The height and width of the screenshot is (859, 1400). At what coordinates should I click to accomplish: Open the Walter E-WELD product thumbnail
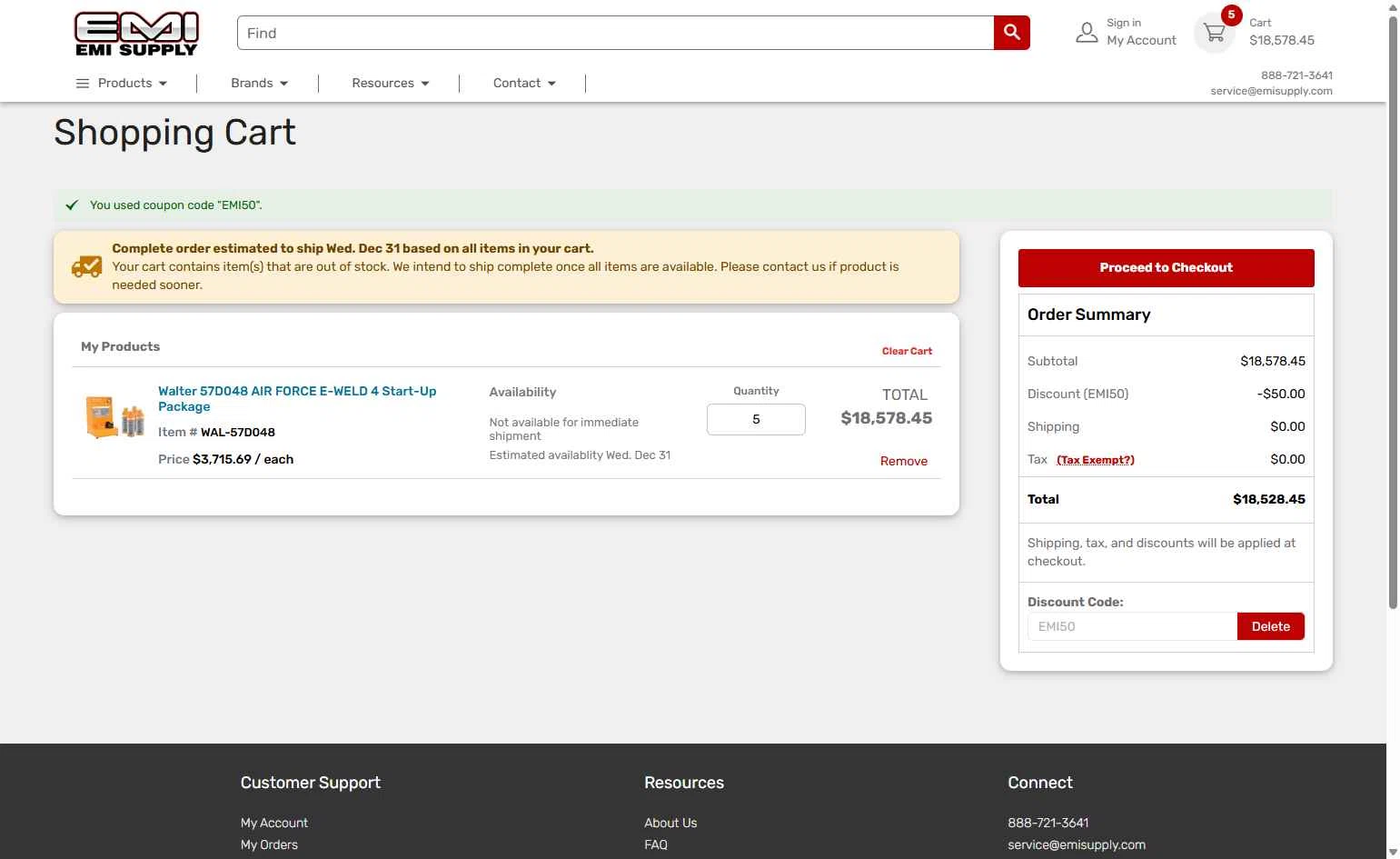[x=114, y=416]
